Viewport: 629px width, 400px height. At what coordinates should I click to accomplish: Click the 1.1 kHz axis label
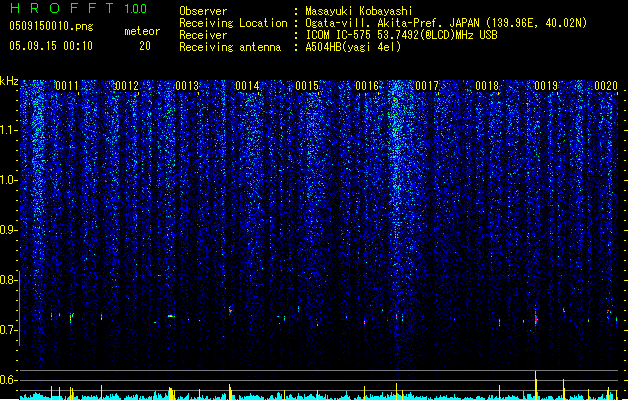9,130
